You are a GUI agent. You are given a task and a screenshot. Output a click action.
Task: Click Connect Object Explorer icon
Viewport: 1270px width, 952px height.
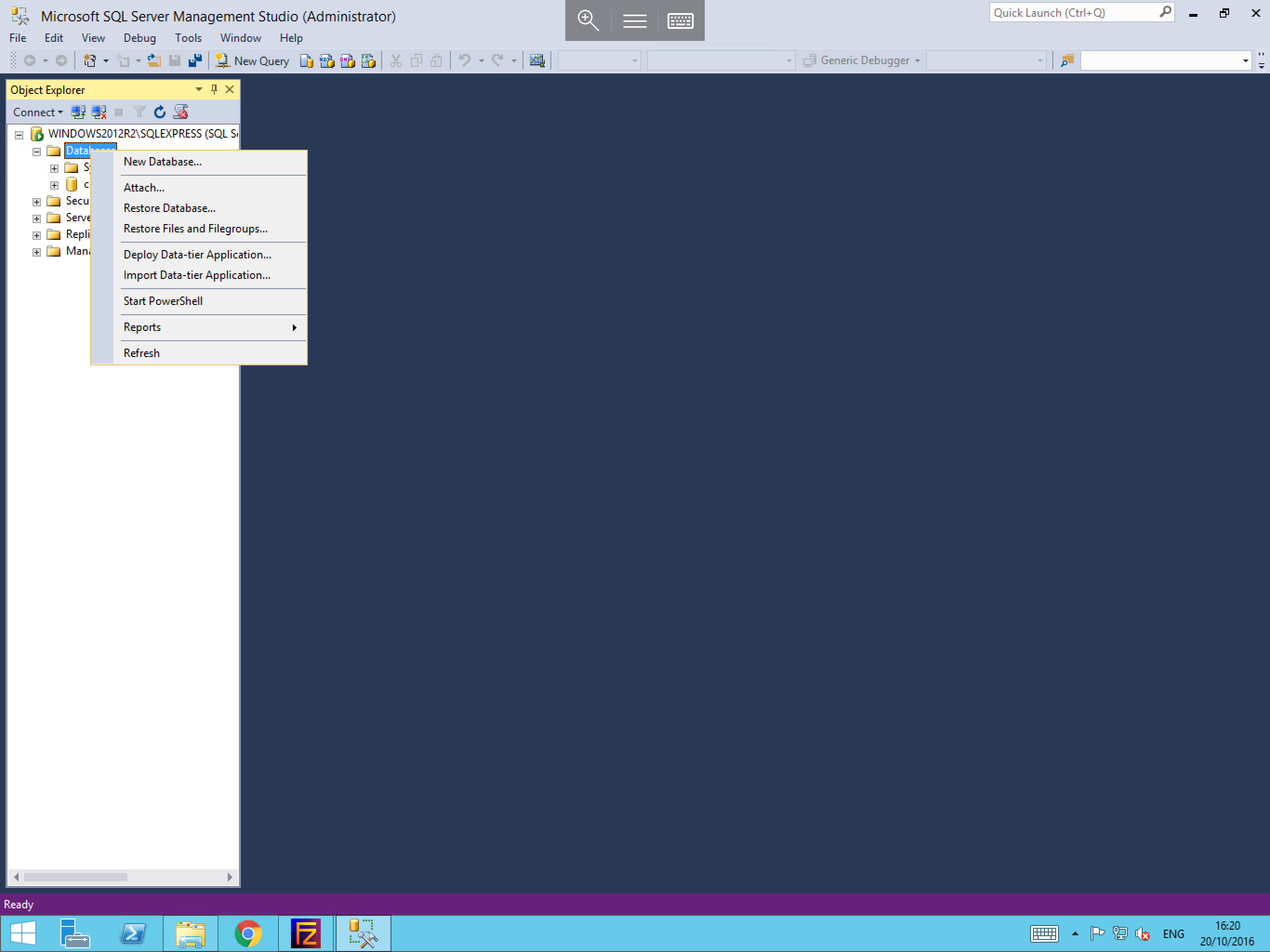tap(78, 112)
